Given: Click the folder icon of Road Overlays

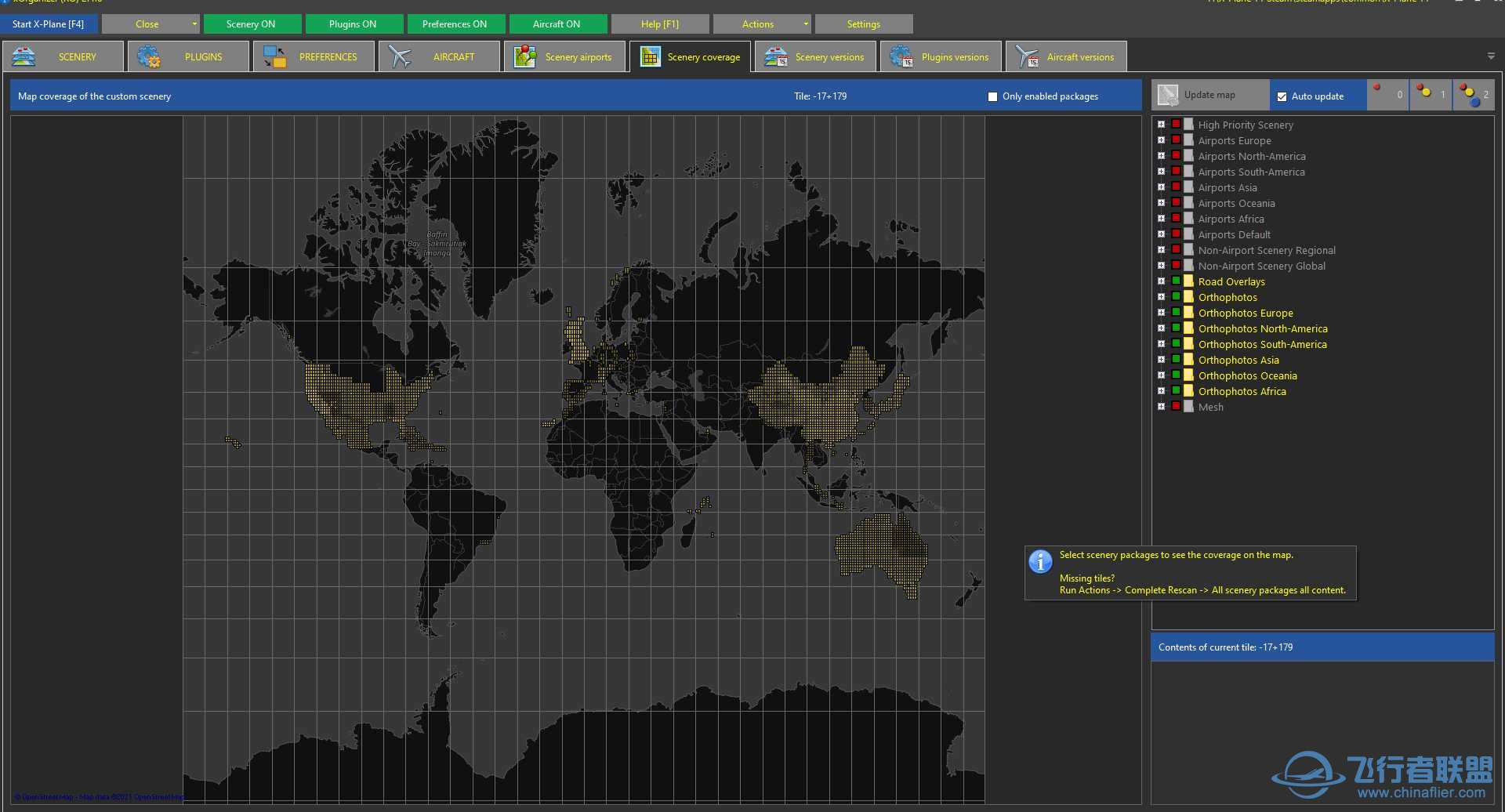Looking at the screenshot, I should (1188, 281).
